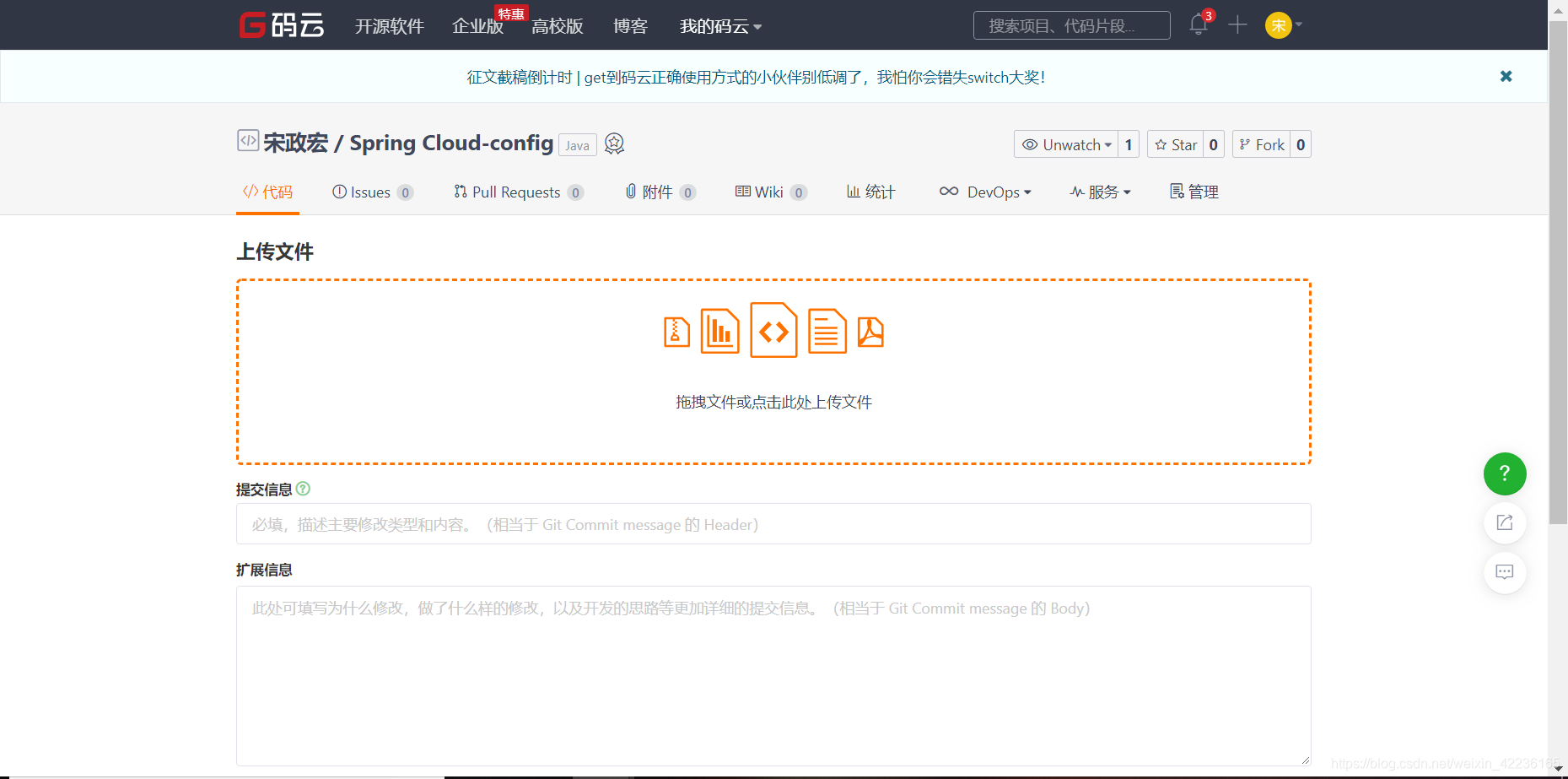The image size is (1568, 779).
Task: Open the 统计 tab
Action: pyautogui.click(x=870, y=192)
